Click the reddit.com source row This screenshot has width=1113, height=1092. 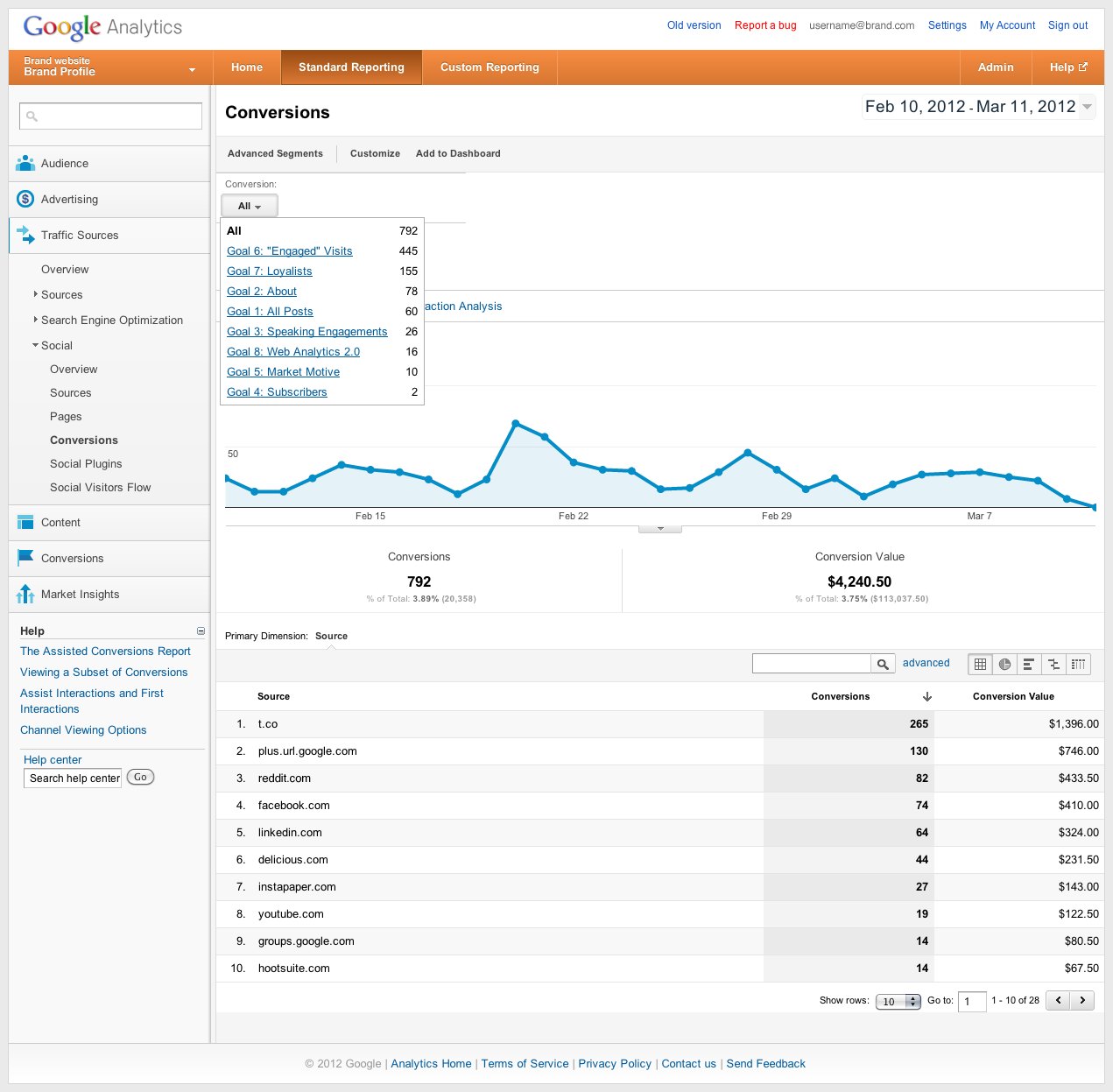[660, 778]
